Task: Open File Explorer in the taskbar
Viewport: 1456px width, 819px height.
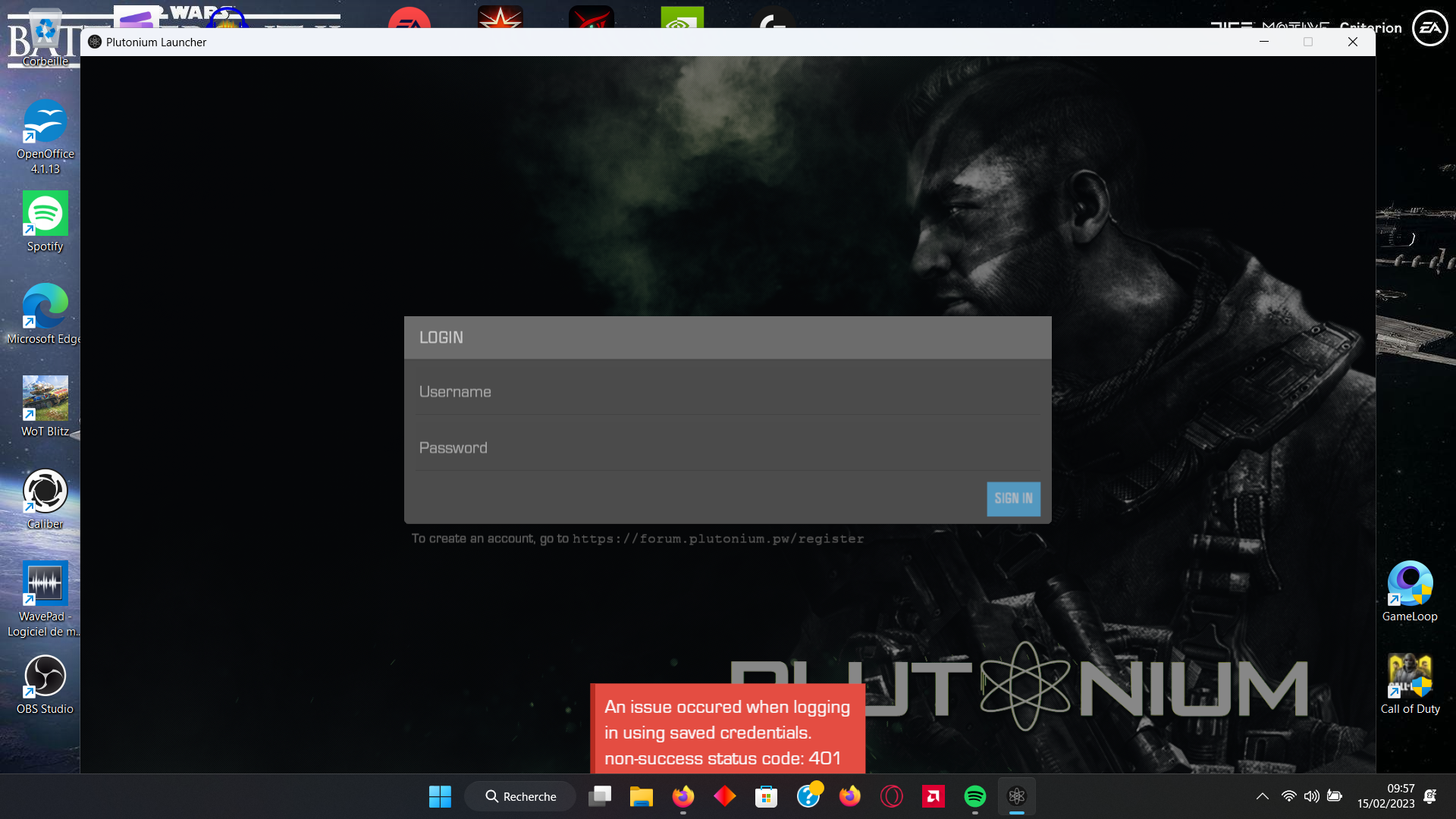Action: [x=642, y=796]
